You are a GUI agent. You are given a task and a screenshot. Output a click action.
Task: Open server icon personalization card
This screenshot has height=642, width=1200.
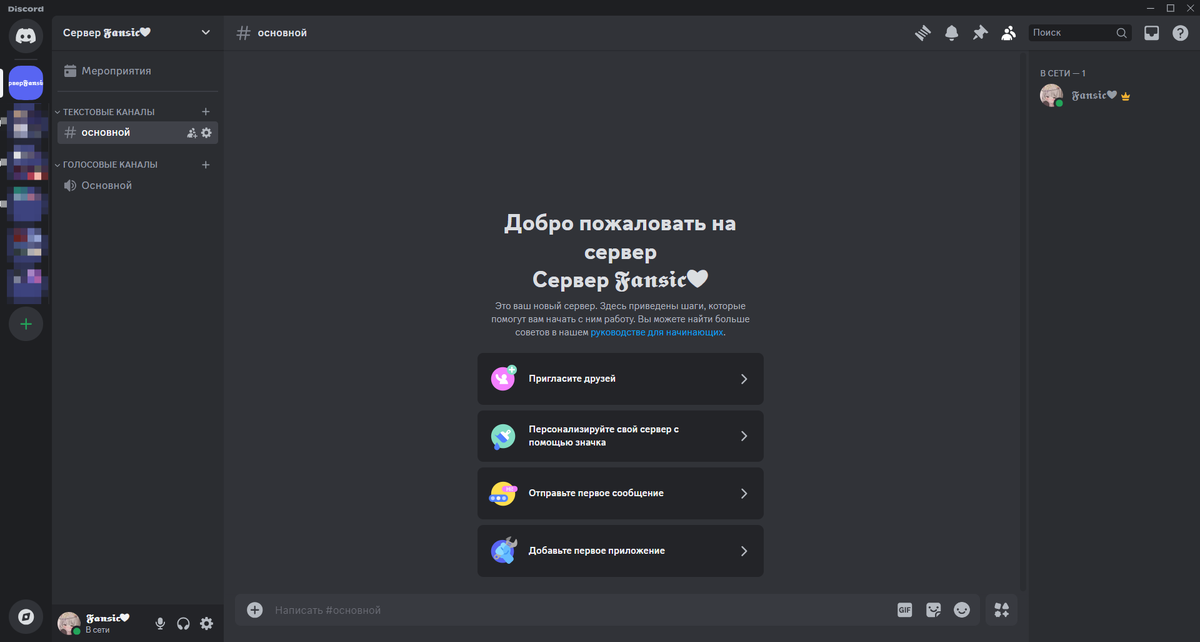[620, 436]
